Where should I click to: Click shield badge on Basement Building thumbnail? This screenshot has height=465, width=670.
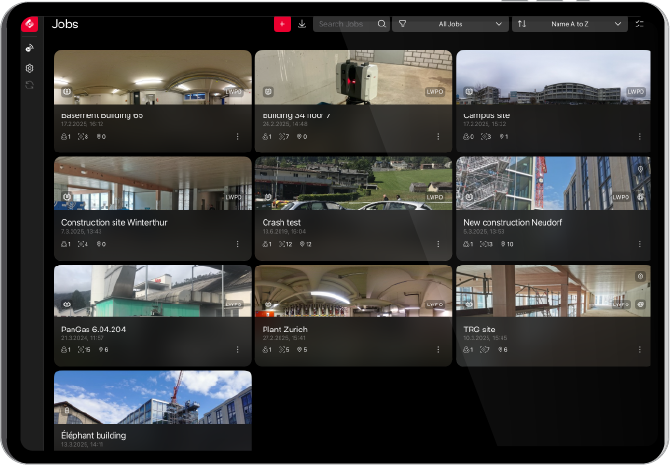[67, 91]
